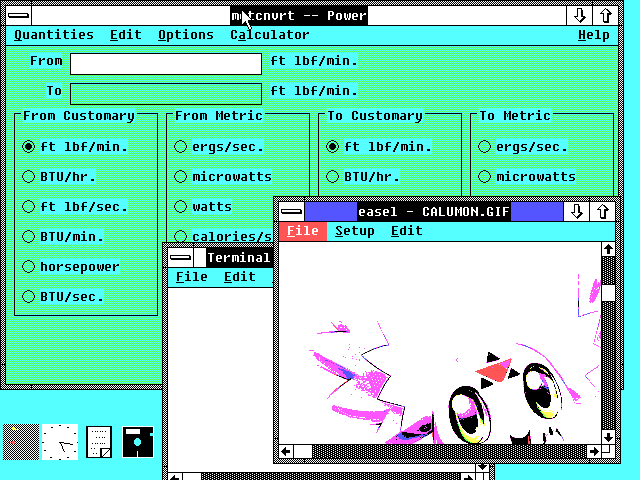Screen dimensions: 640x480
Task: Select ft lbf/min. under From Customary
Action: (x=75, y=147)
